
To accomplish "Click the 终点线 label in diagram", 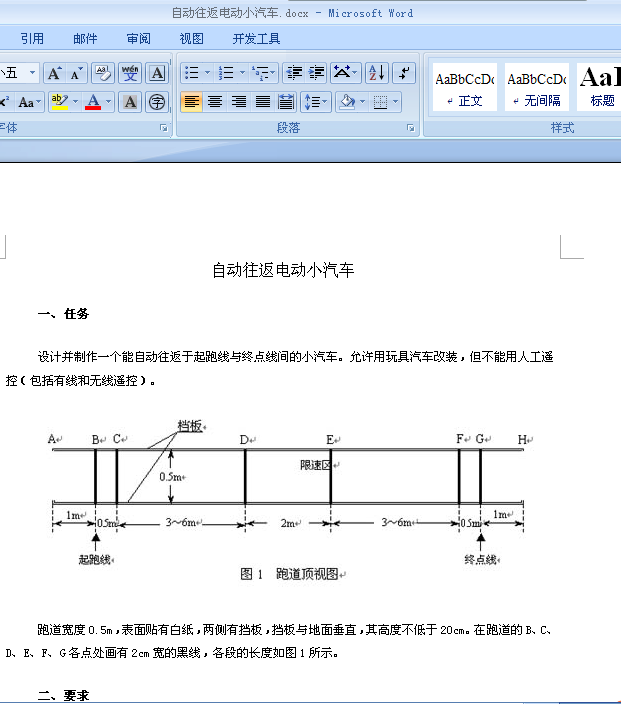I will click(x=480, y=559).
